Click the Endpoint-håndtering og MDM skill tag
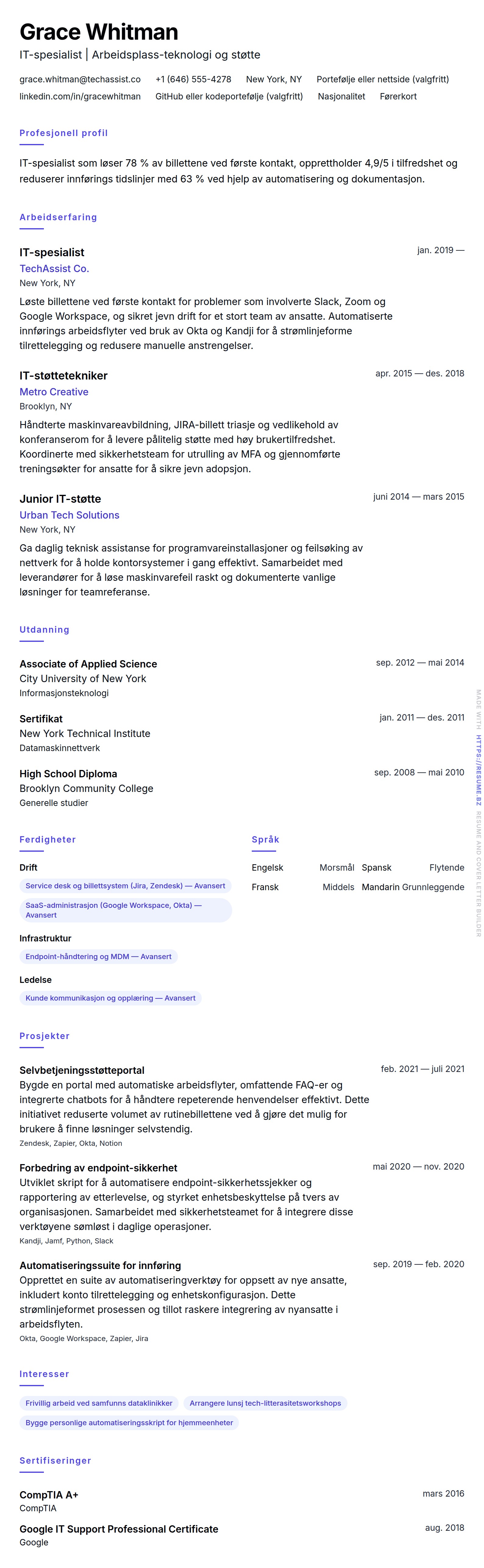This screenshot has height=1568, width=484. [x=98, y=956]
